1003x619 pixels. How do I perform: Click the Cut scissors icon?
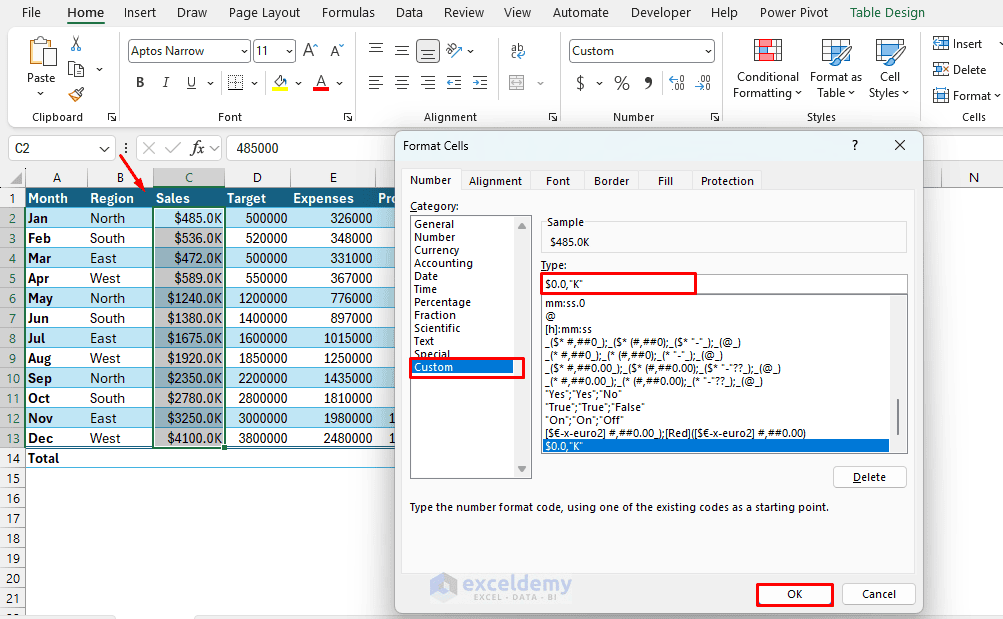76,43
